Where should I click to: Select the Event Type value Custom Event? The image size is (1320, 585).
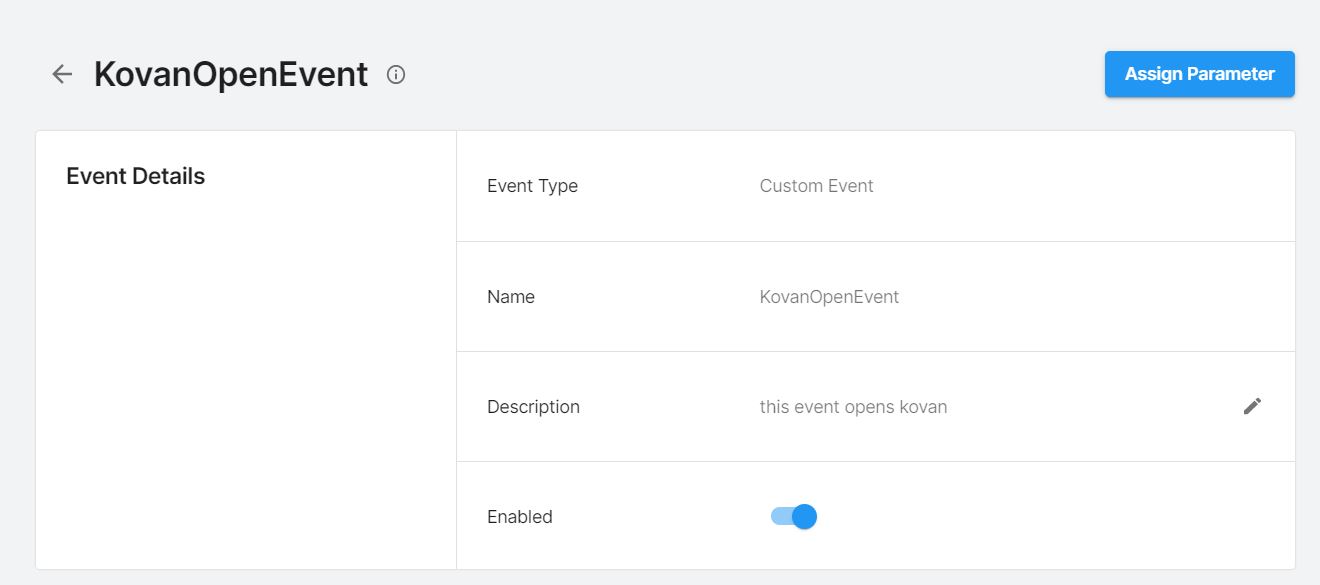815,186
